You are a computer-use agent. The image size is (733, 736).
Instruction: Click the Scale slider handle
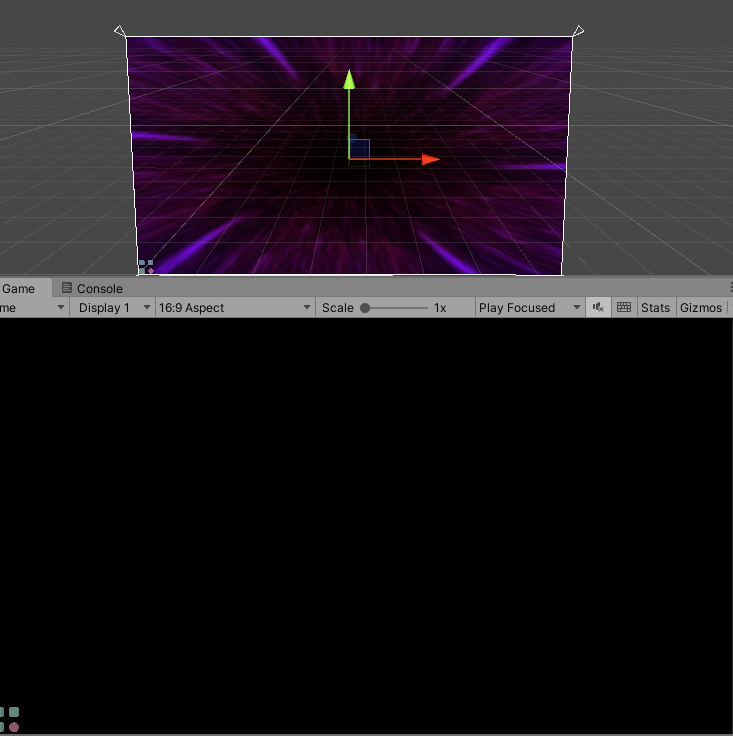(365, 308)
